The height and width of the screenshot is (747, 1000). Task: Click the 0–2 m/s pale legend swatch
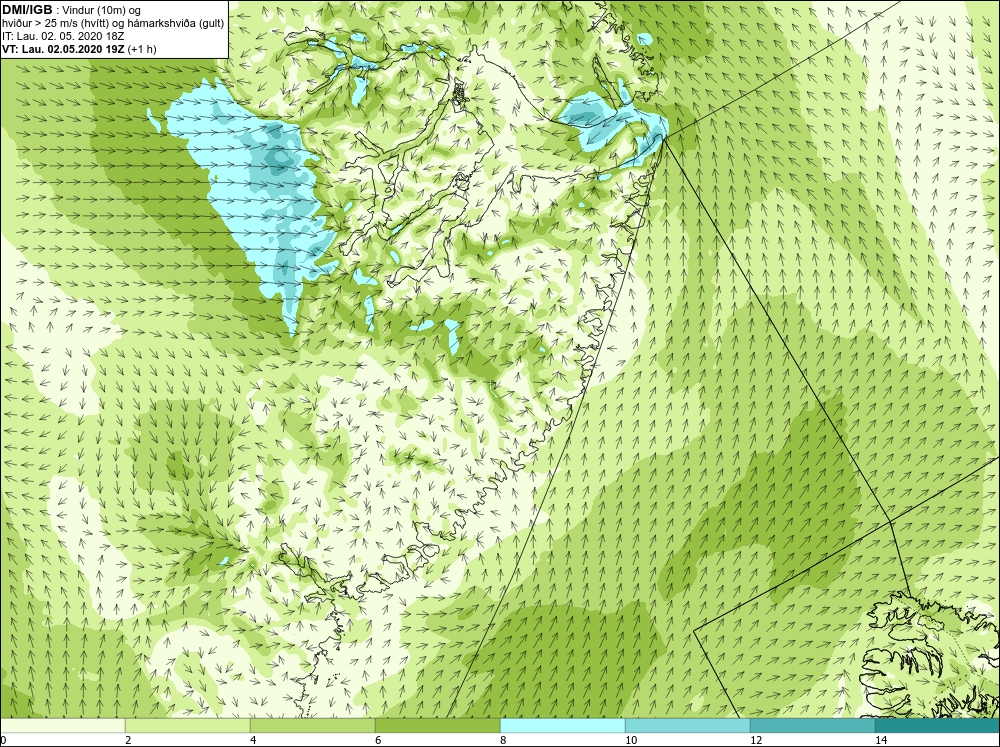(x=62, y=726)
